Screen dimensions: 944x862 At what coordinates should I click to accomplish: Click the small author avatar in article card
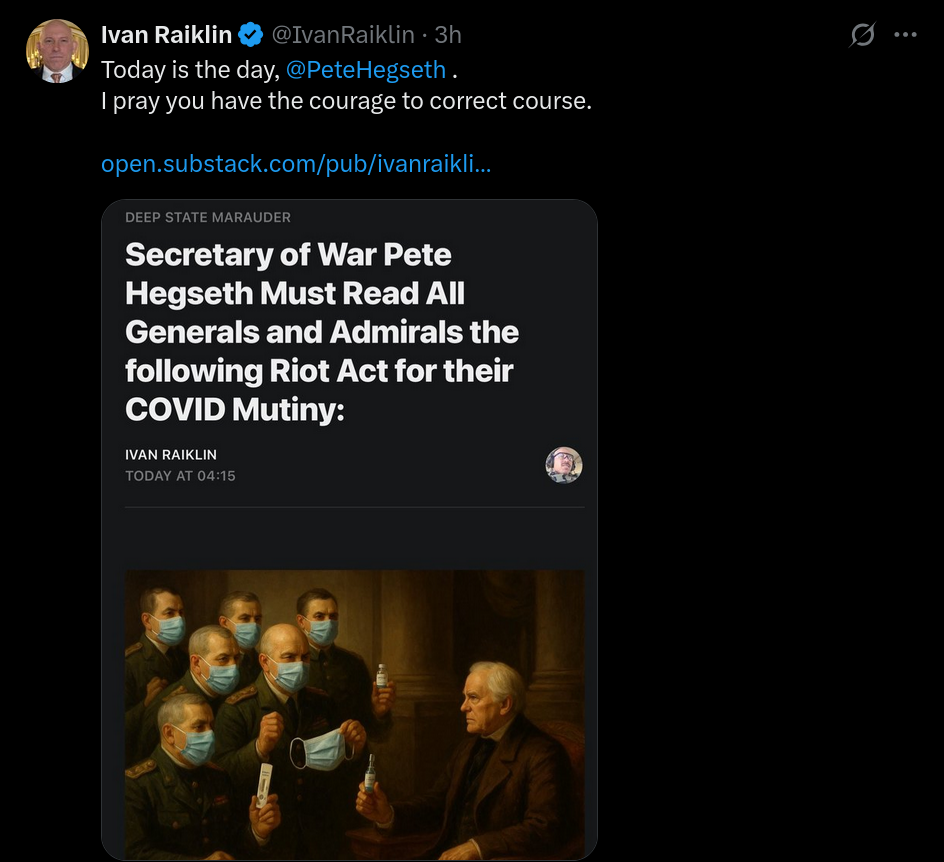pyautogui.click(x=564, y=465)
